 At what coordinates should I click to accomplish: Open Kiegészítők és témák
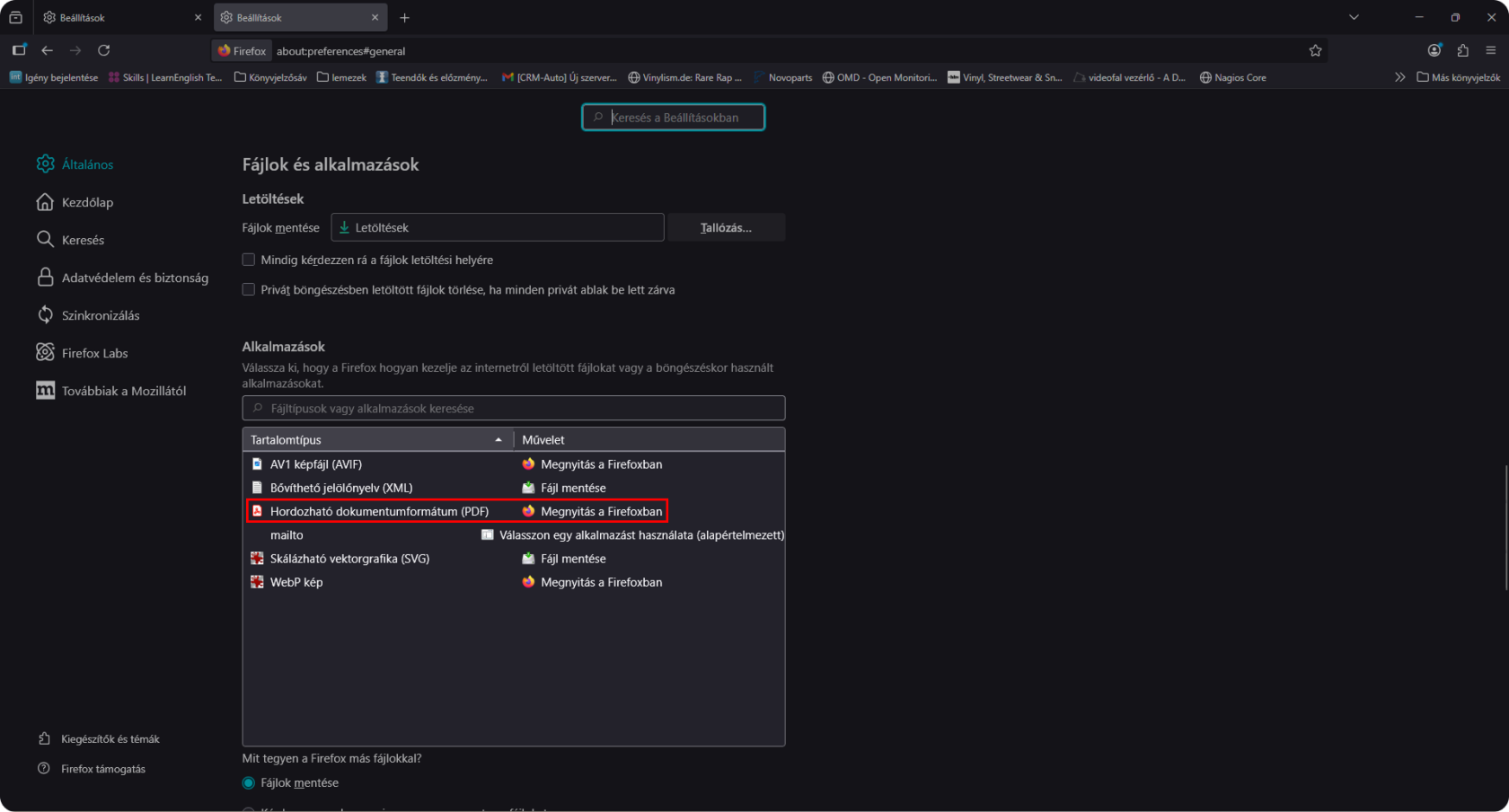(110, 738)
